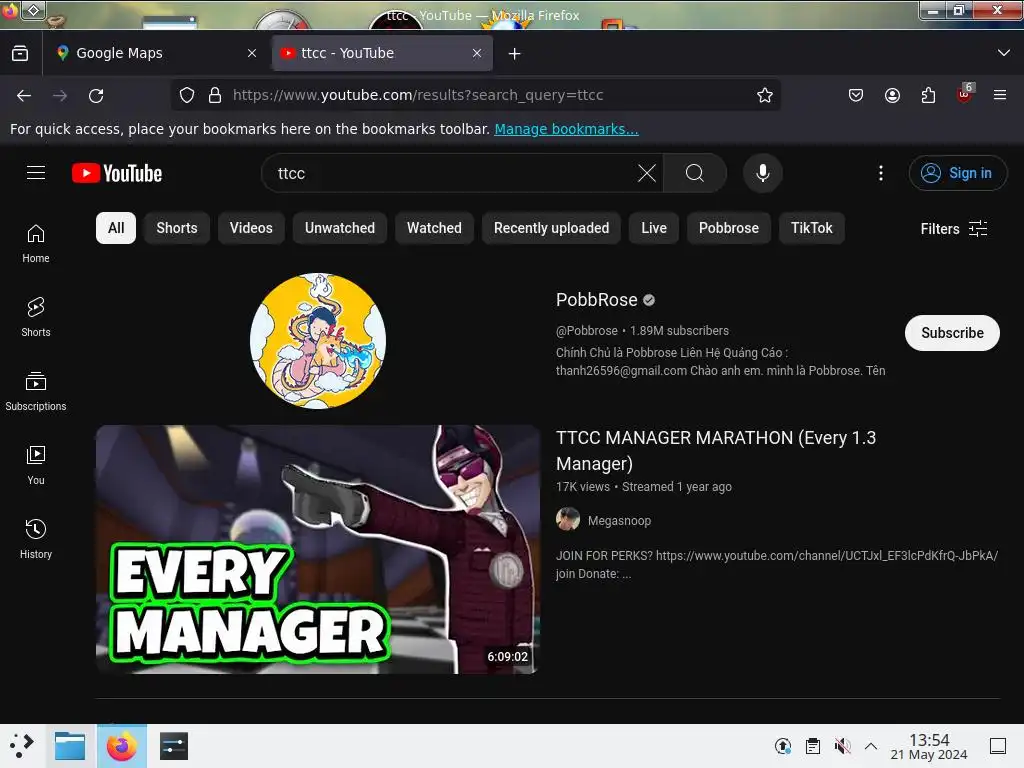The width and height of the screenshot is (1024, 768).
Task: Subscribe to the PobbRose channel
Action: point(952,333)
